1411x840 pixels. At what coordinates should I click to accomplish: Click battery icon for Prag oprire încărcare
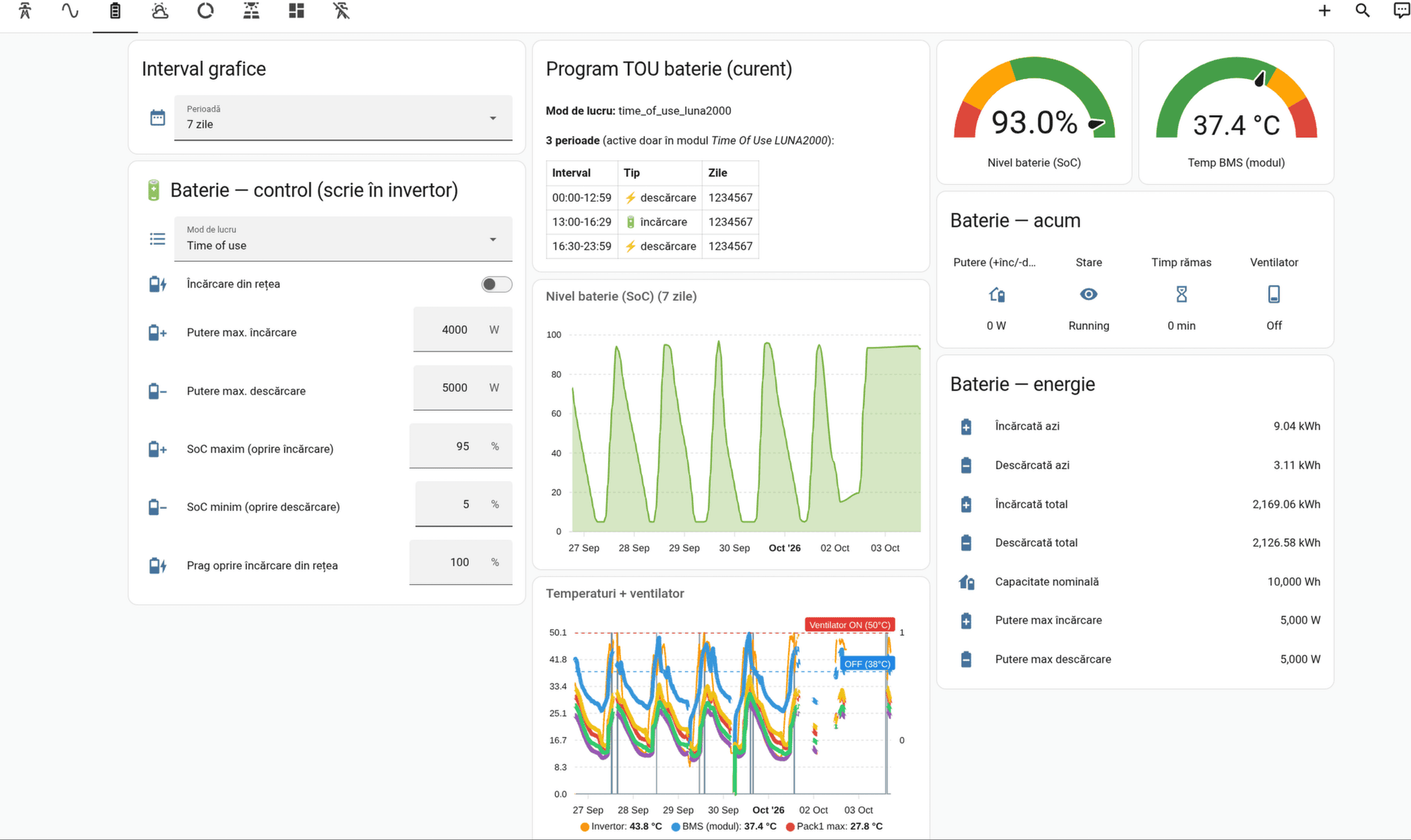coord(157,566)
